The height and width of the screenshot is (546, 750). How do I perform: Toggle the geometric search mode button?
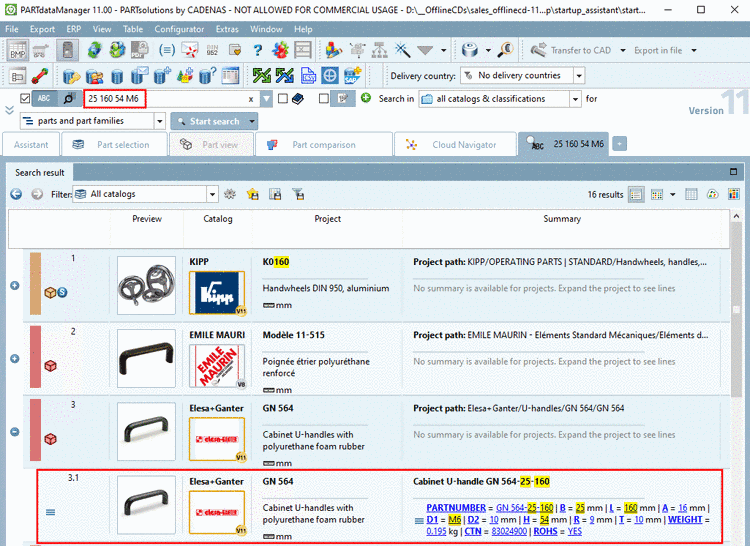(69, 98)
